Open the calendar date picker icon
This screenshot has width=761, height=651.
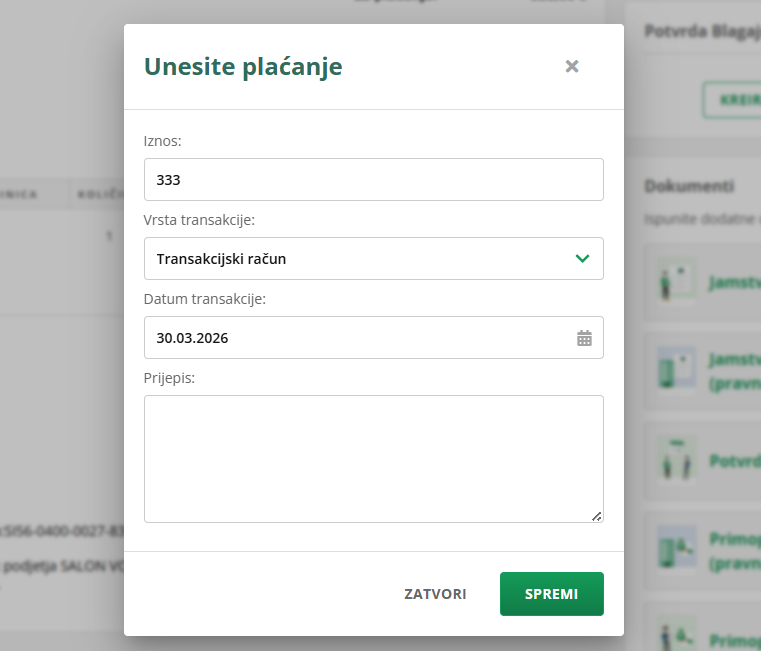(584, 338)
